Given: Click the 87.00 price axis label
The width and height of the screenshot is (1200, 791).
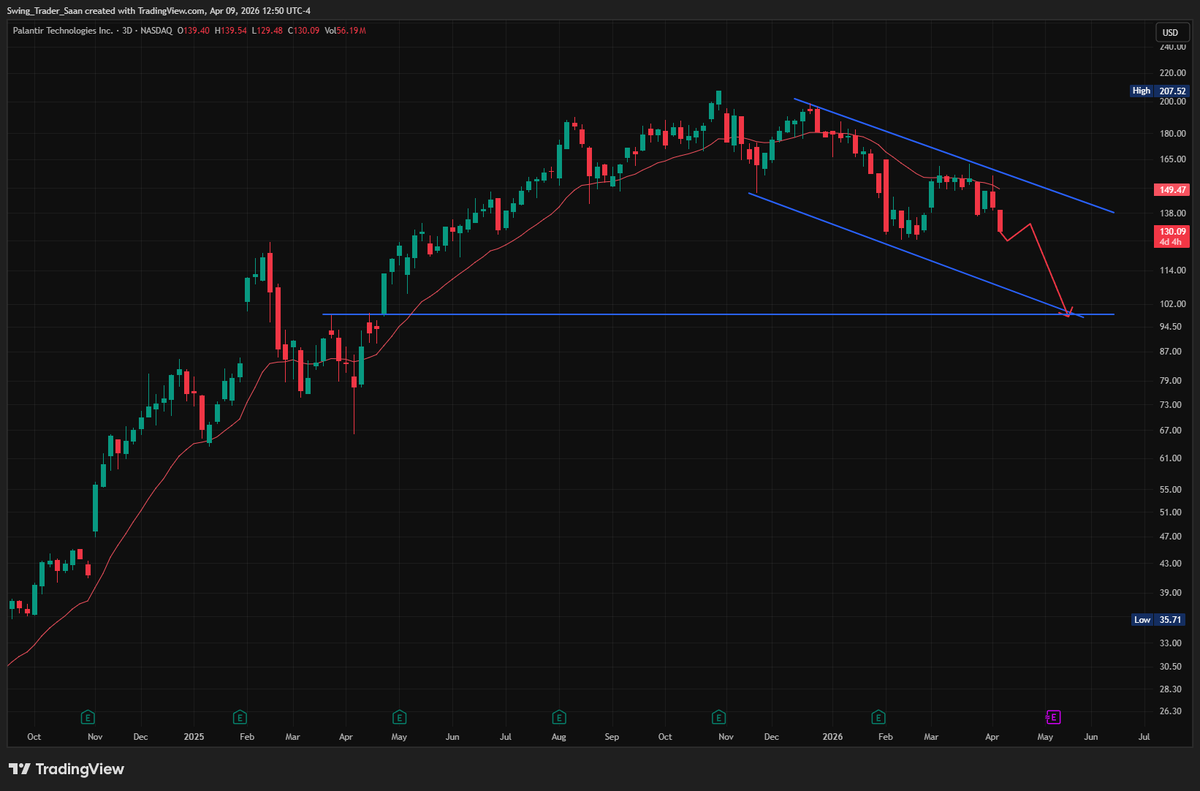Looking at the screenshot, I should pyautogui.click(x=1172, y=352).
